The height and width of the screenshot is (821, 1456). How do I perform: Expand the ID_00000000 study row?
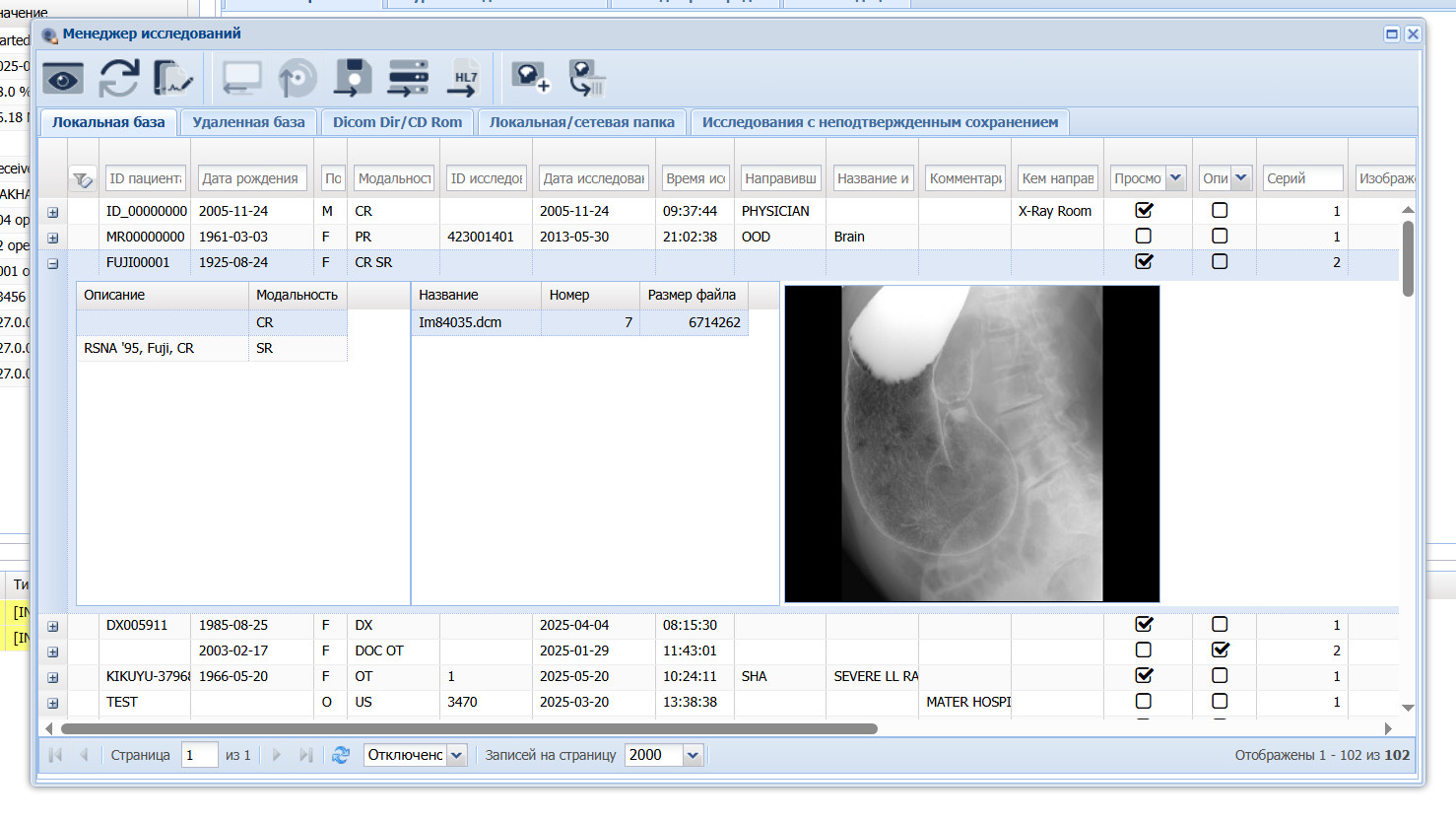(x=53, y=212)
